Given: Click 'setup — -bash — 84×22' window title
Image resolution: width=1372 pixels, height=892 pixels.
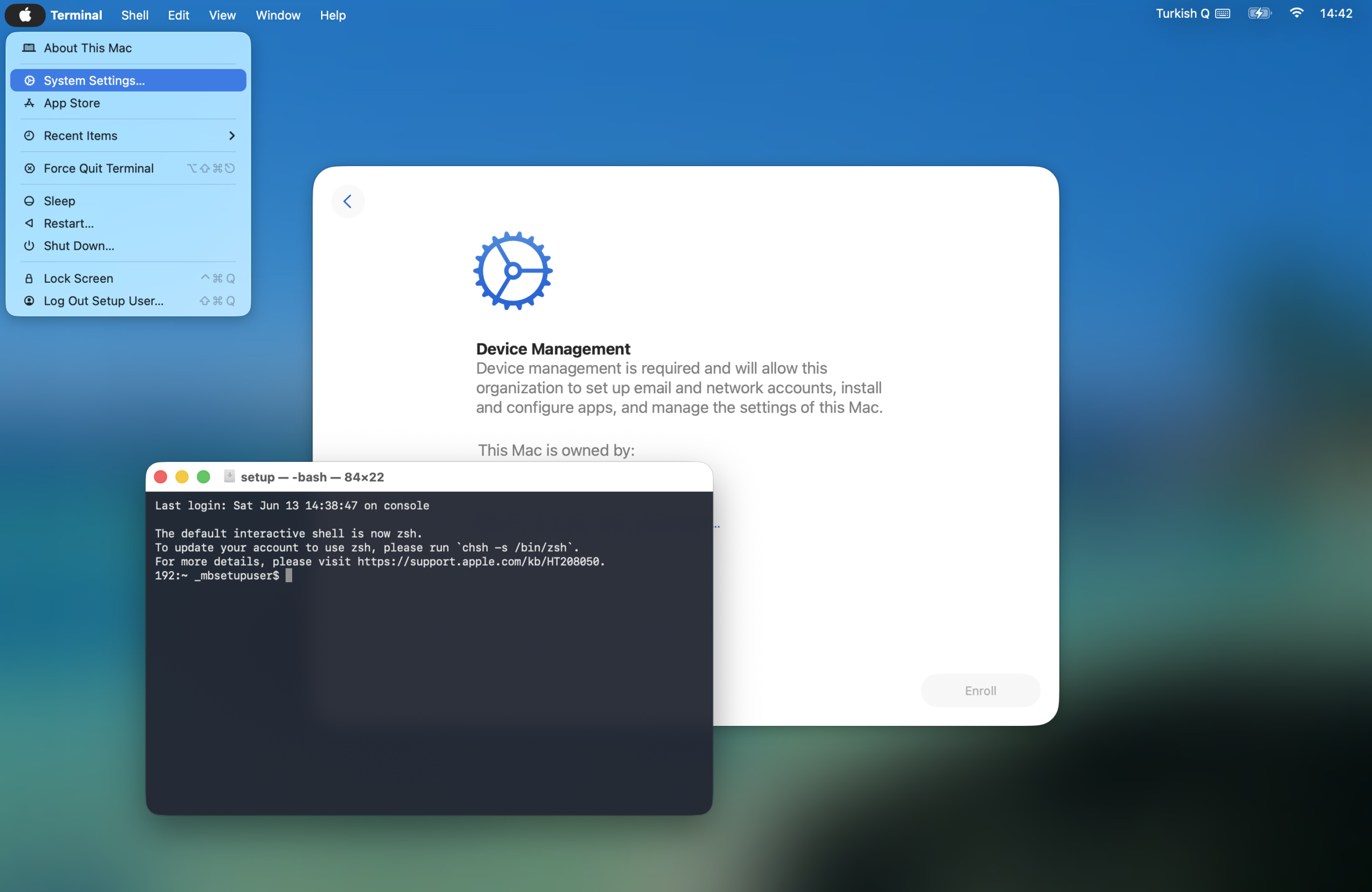Looking at the screenshot, I should [312, 477].
